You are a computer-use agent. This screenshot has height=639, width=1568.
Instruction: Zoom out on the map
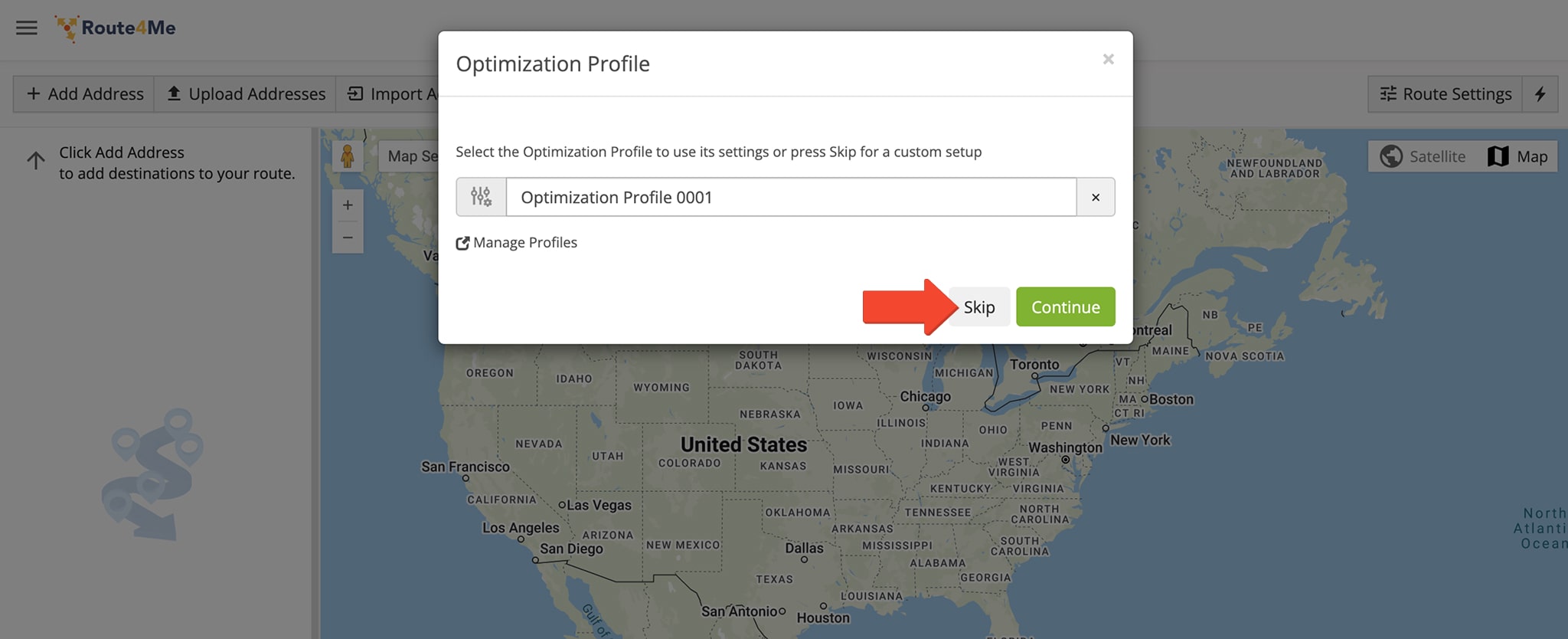[348, 238]
